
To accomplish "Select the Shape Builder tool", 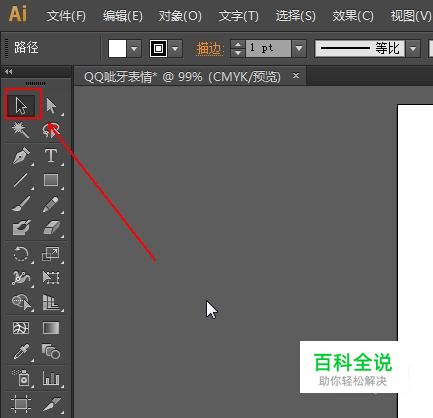I will coord(22,302).
